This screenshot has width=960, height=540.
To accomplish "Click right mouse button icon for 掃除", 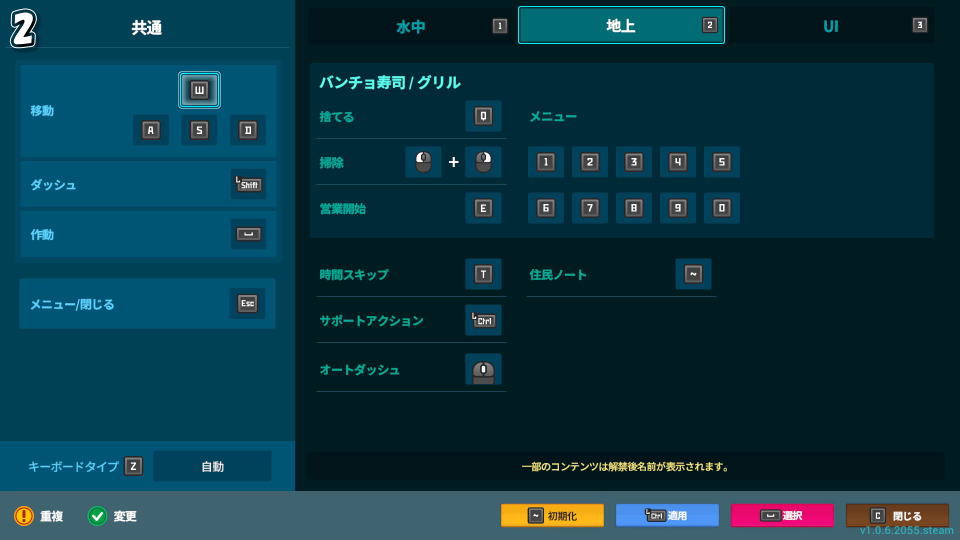I will click(483, 162).
